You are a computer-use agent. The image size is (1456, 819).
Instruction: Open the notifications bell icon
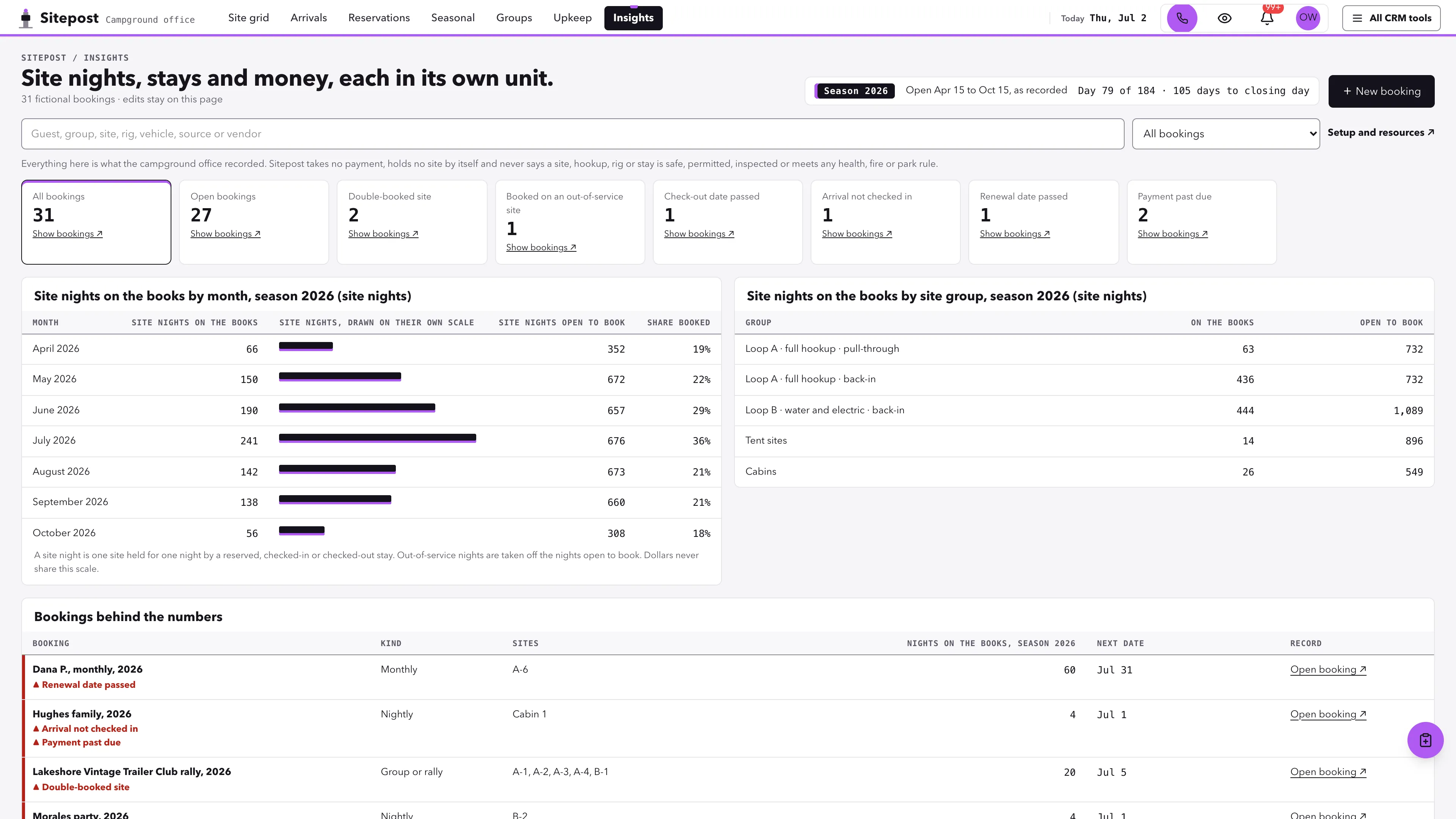1267,19
